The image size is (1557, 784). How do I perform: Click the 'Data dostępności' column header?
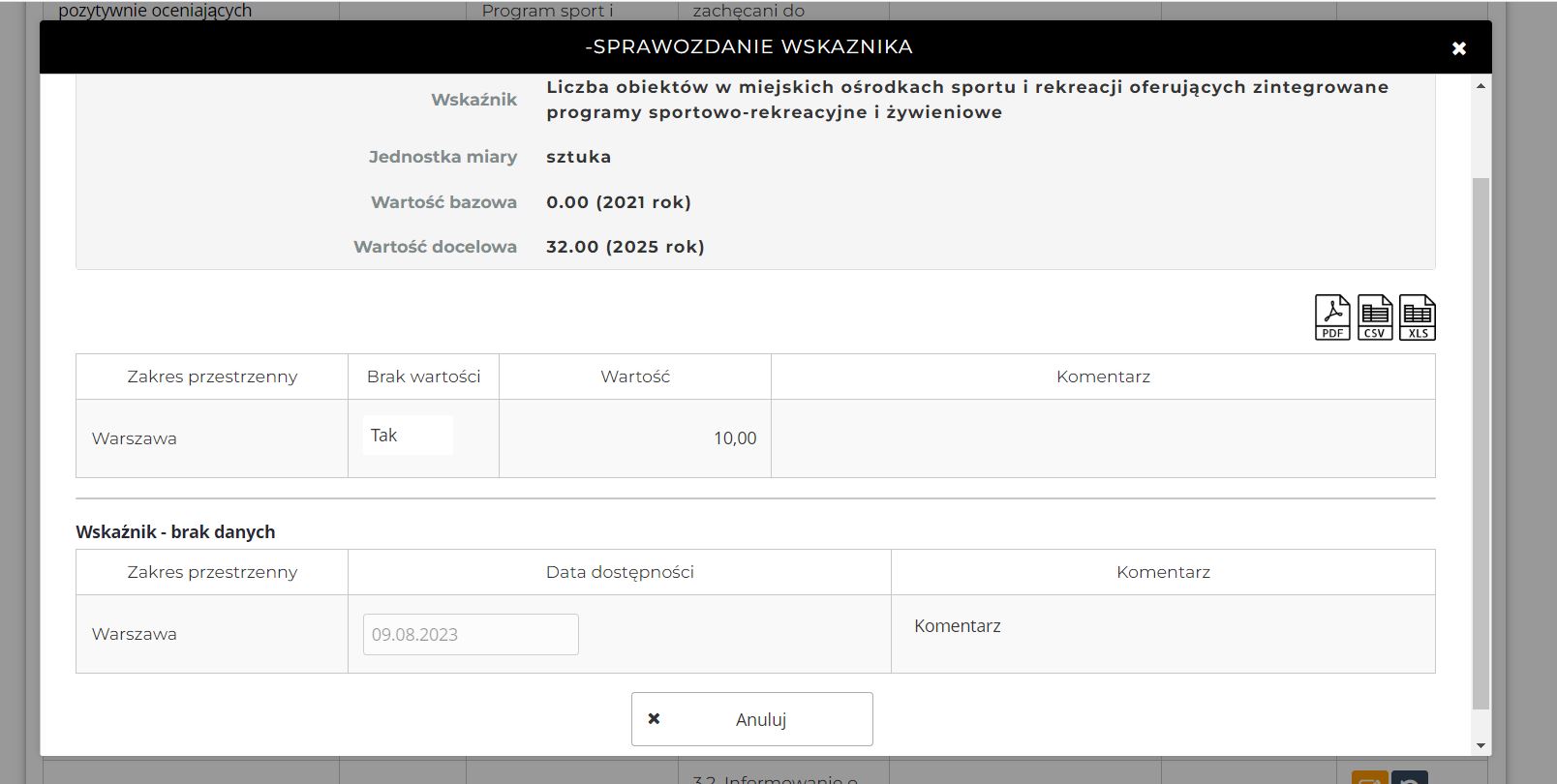click(620, 572)
